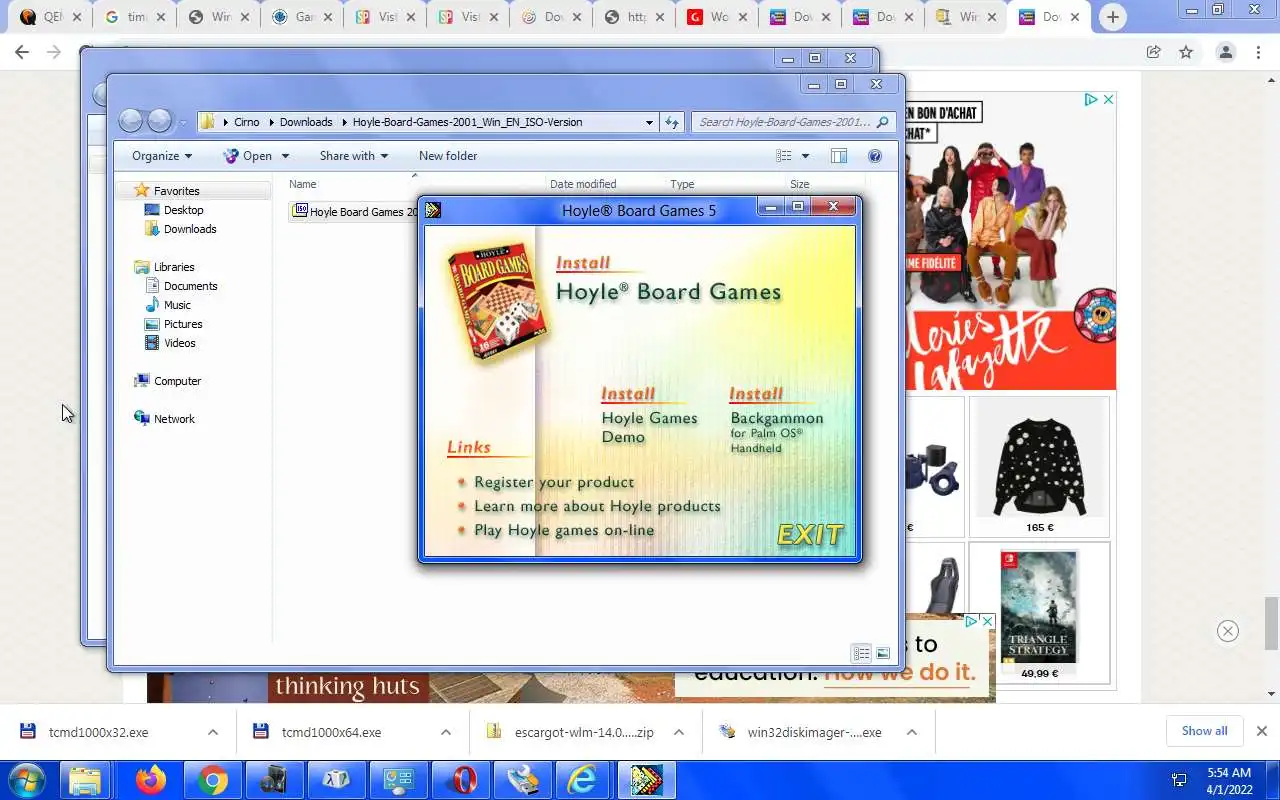Install the Hoyle Games Demo
1280x800 pixels.
649,415
